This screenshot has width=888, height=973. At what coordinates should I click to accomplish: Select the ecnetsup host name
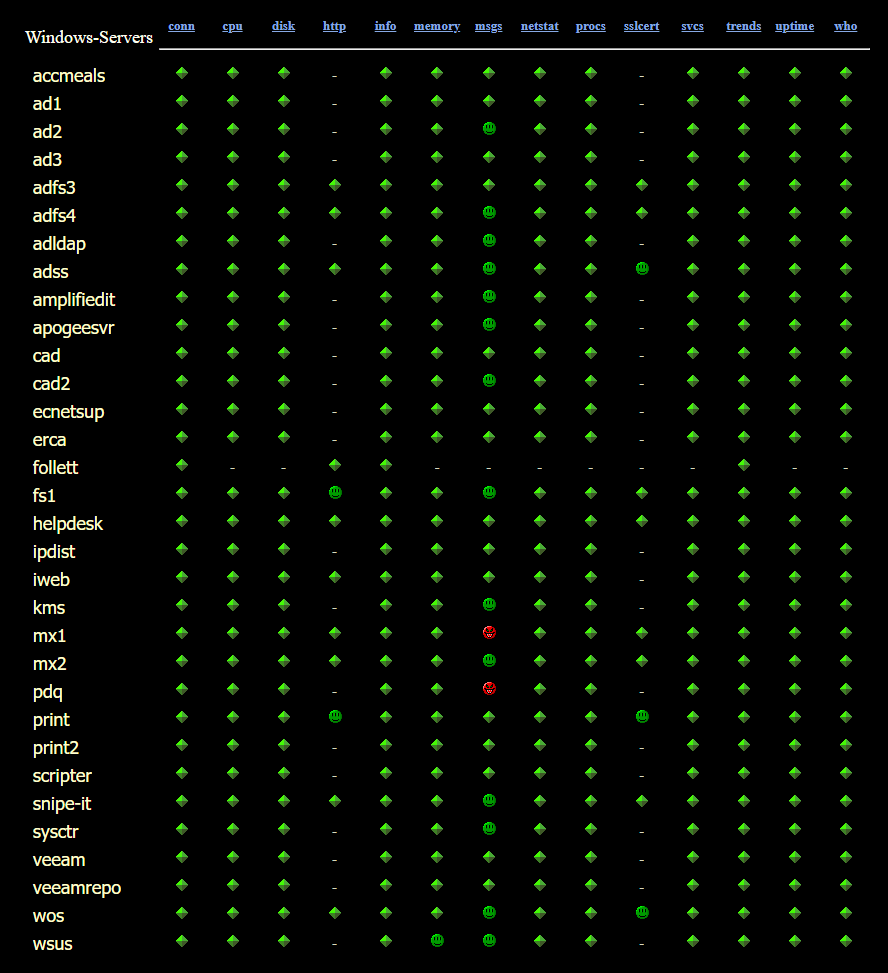coord(68,412)
